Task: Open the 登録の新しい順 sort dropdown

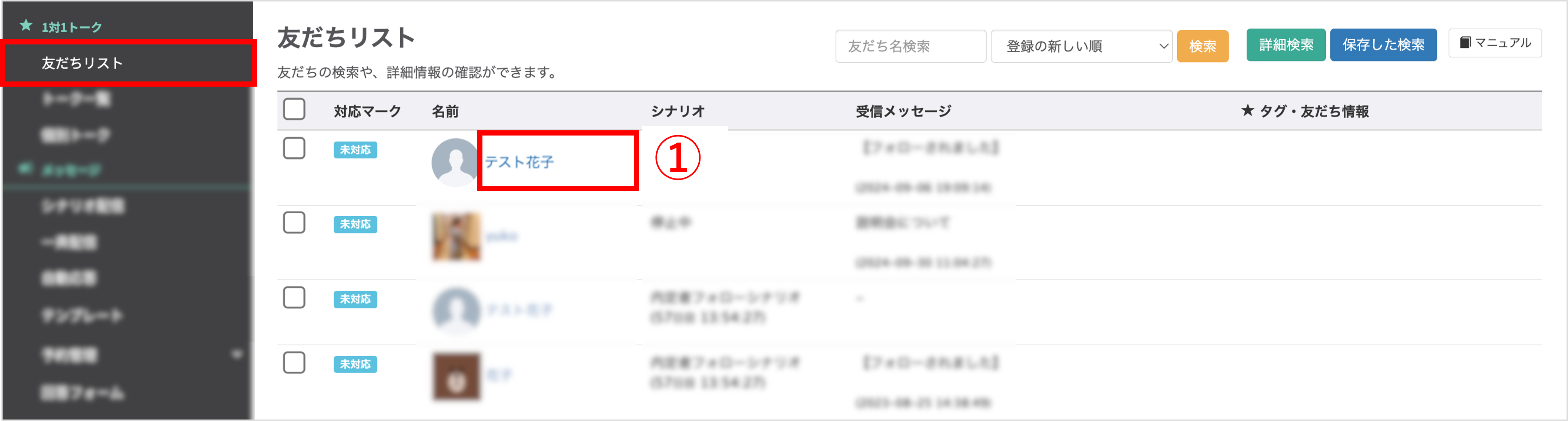Action: click(x=1081, y=46)
